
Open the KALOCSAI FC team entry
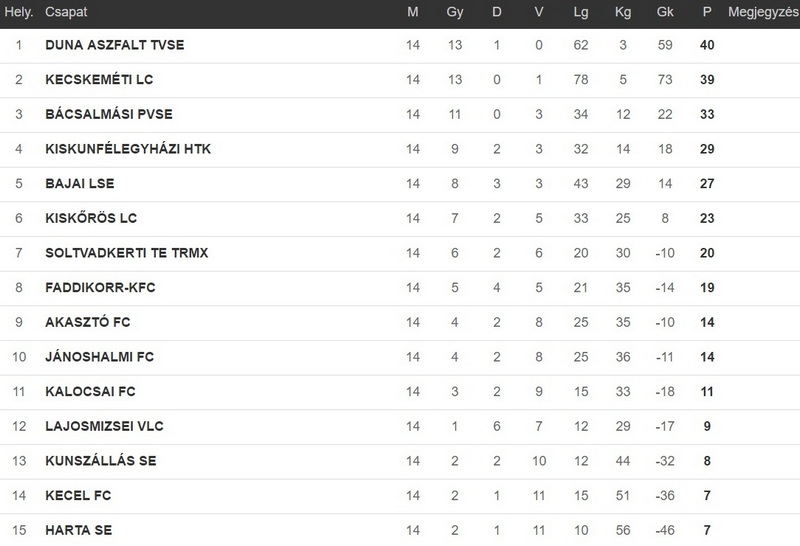click(90, 392)
